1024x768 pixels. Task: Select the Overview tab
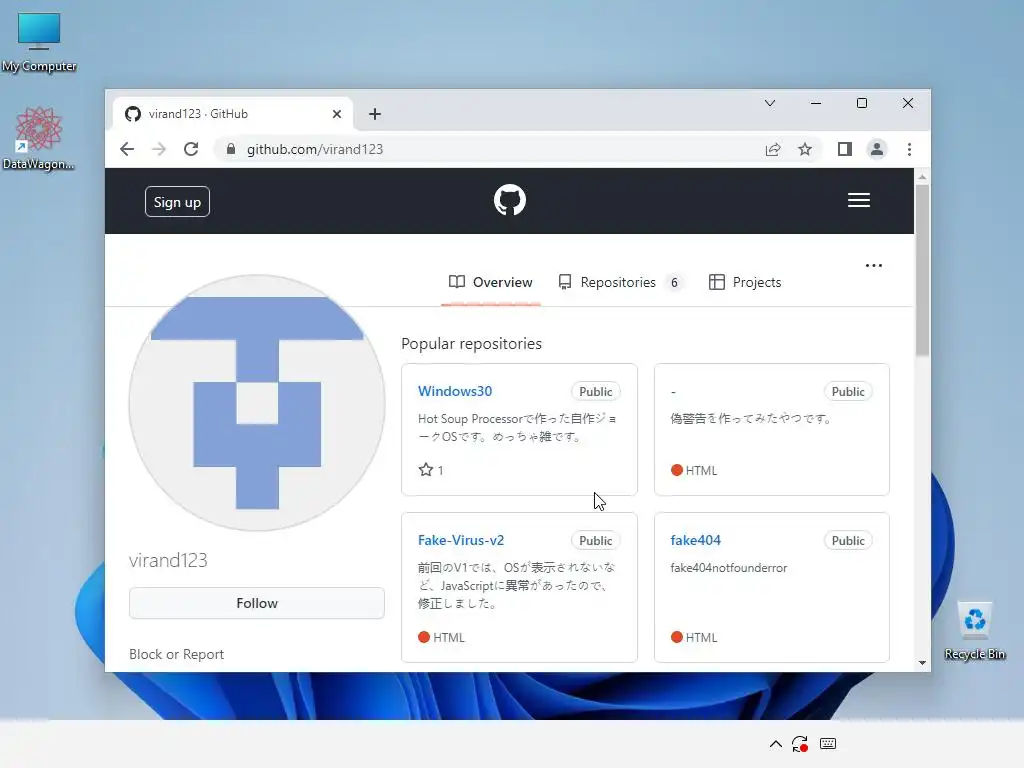(x=490, y=282)
